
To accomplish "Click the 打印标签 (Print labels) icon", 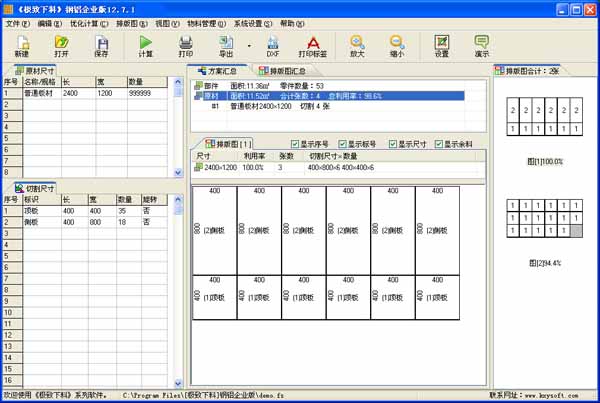I will tap(313, 46).
